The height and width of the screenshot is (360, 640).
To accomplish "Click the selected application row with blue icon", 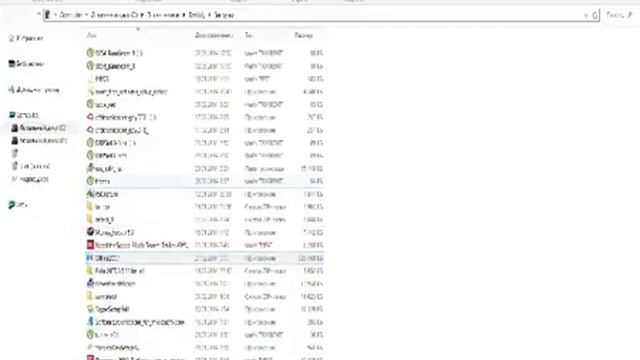I will (204, 258).
